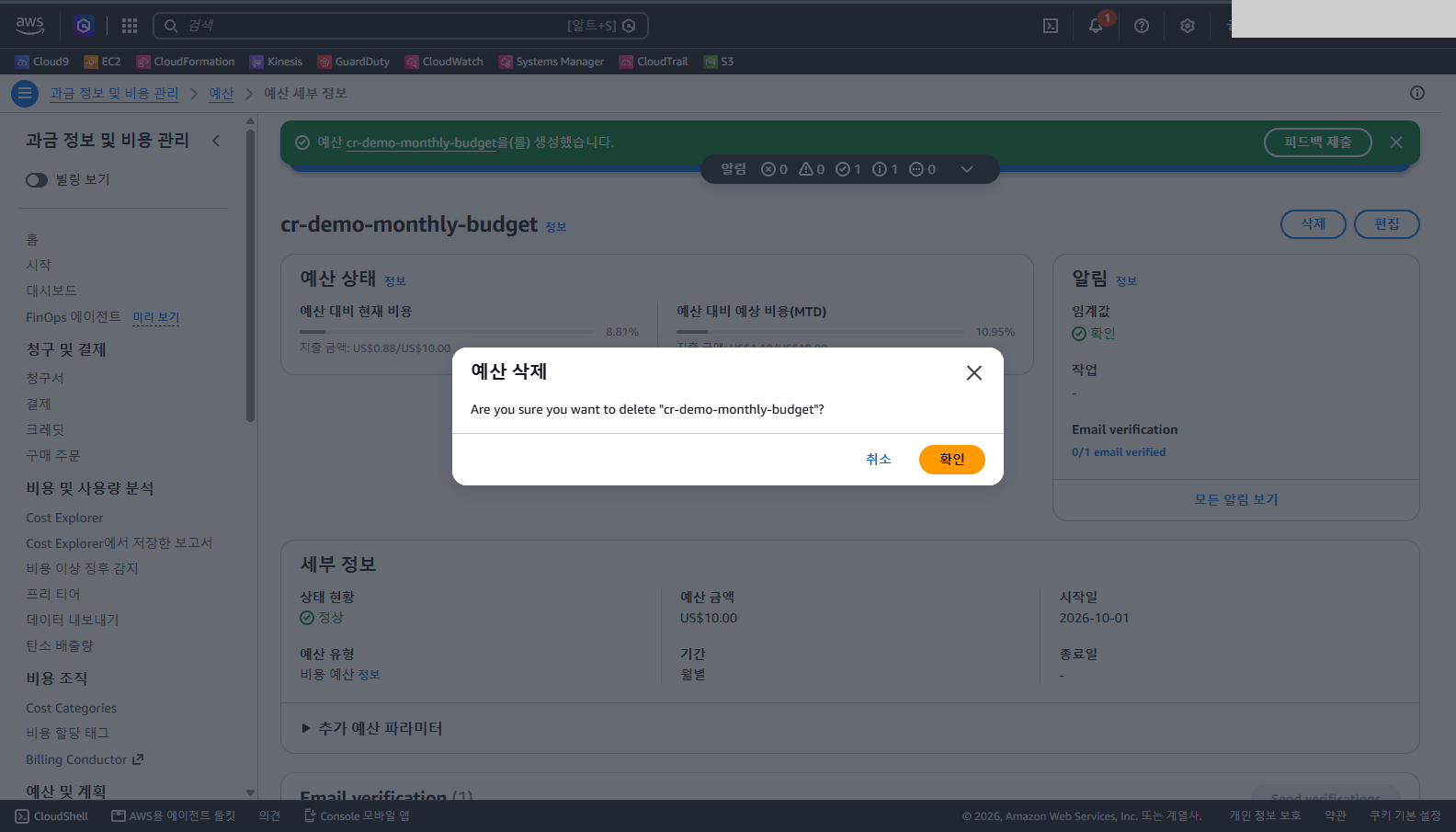Open 모든 알림 보기 link

point(1236,500)
